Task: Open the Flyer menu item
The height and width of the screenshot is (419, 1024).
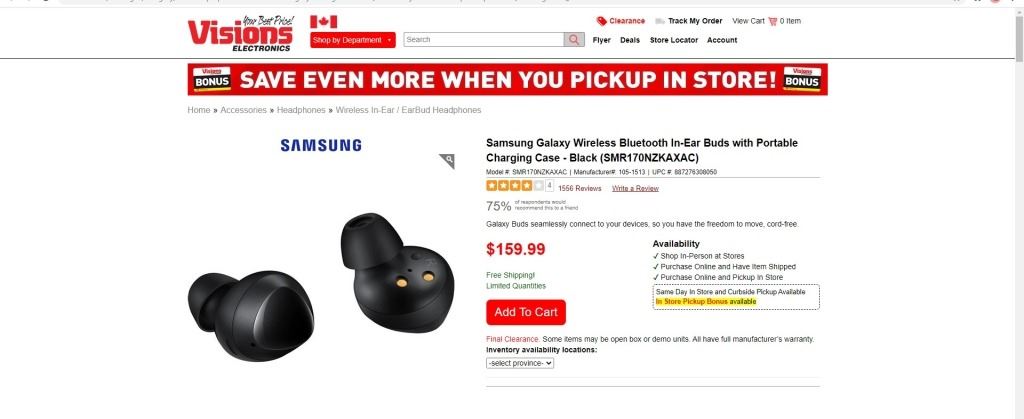Action: [x=601, y=40]
